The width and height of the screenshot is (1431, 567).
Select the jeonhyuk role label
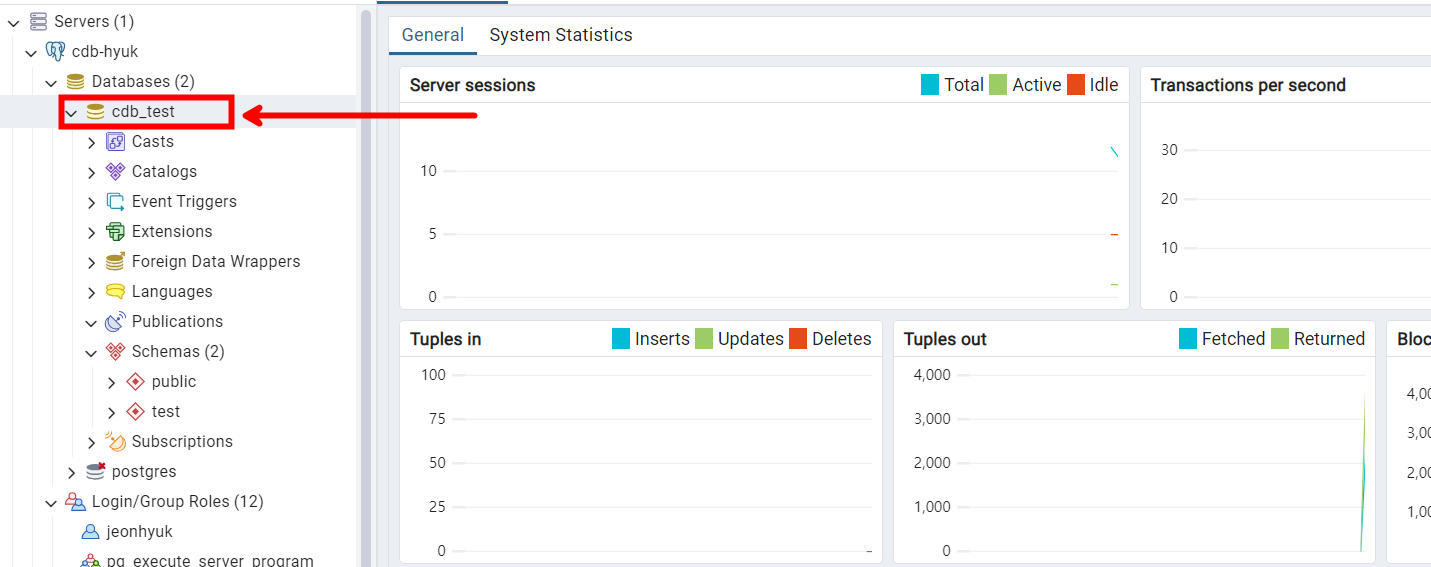tap(140, 532)
